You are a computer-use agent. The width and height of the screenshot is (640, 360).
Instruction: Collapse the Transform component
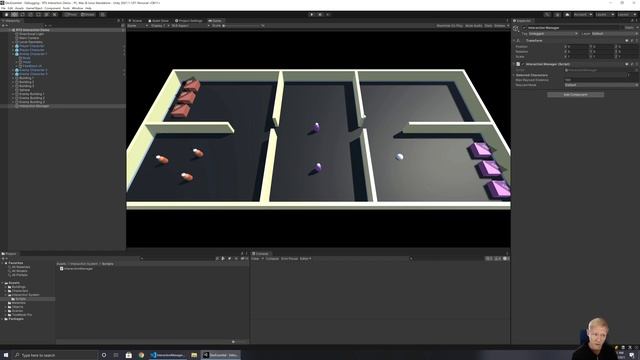[x=514, y=41]
